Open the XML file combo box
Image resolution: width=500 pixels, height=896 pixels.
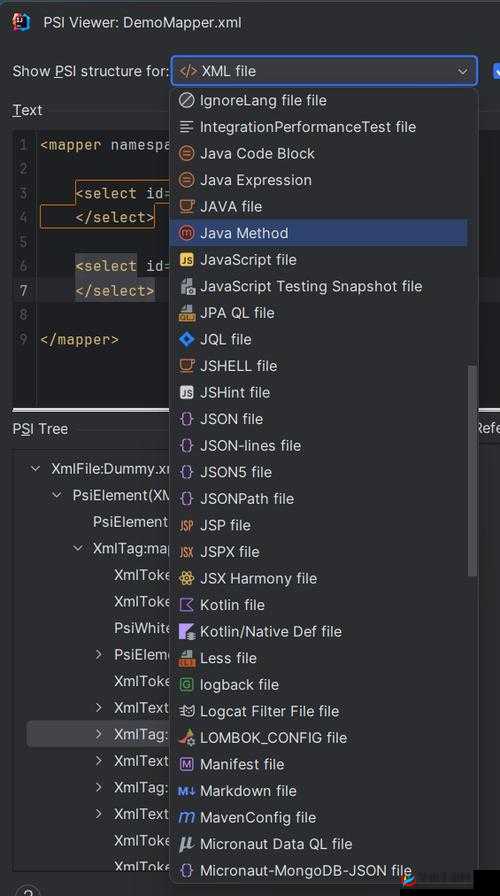click(324, 71)
